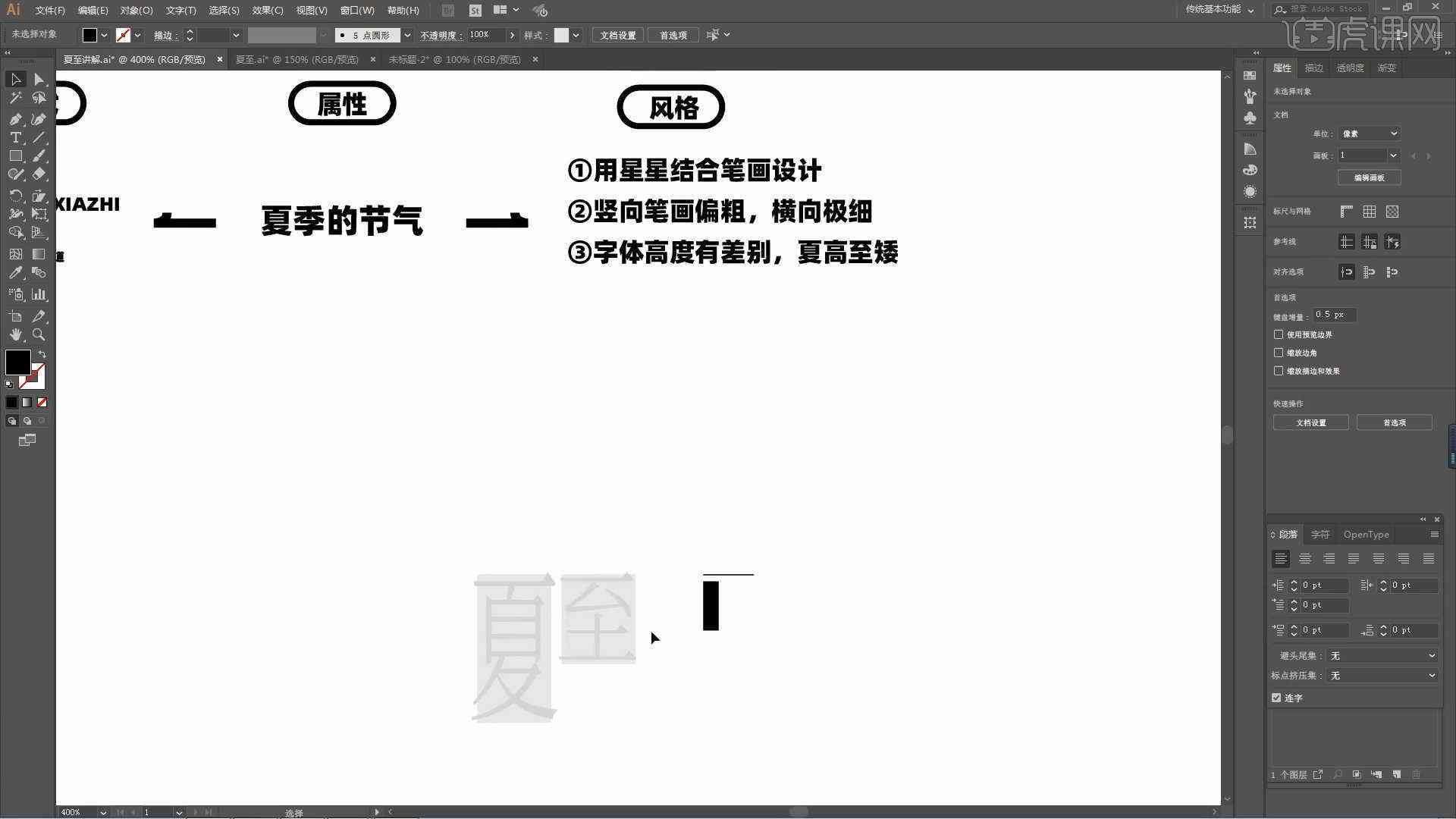Select the Selection tool in toolbar

tap(14, 78)
